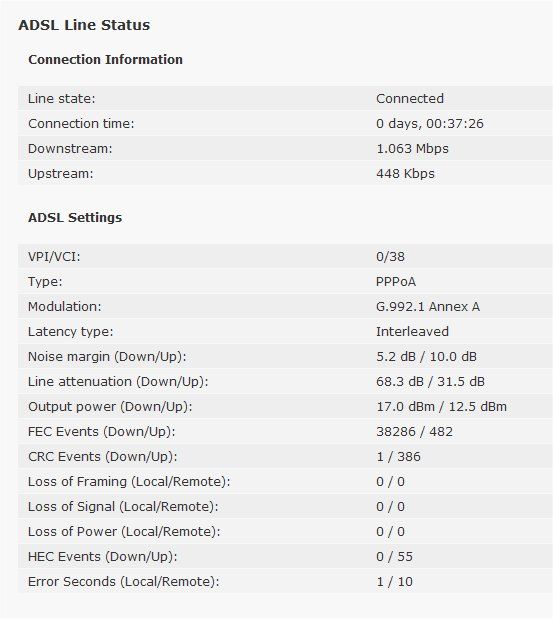The height and width of the screenshot is (619, 553).
Task: Select the HEC Events value 0 / 55
Action: 394,557
